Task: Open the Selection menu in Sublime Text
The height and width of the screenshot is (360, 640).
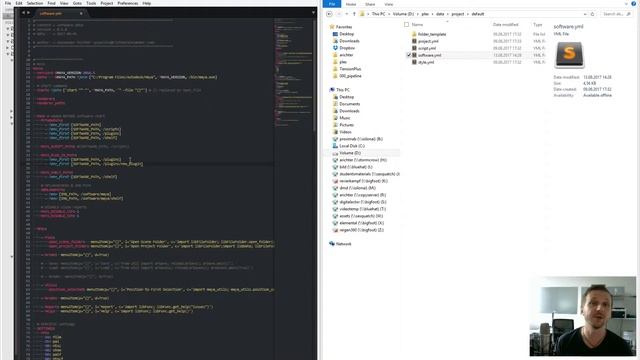Action: 35,3
